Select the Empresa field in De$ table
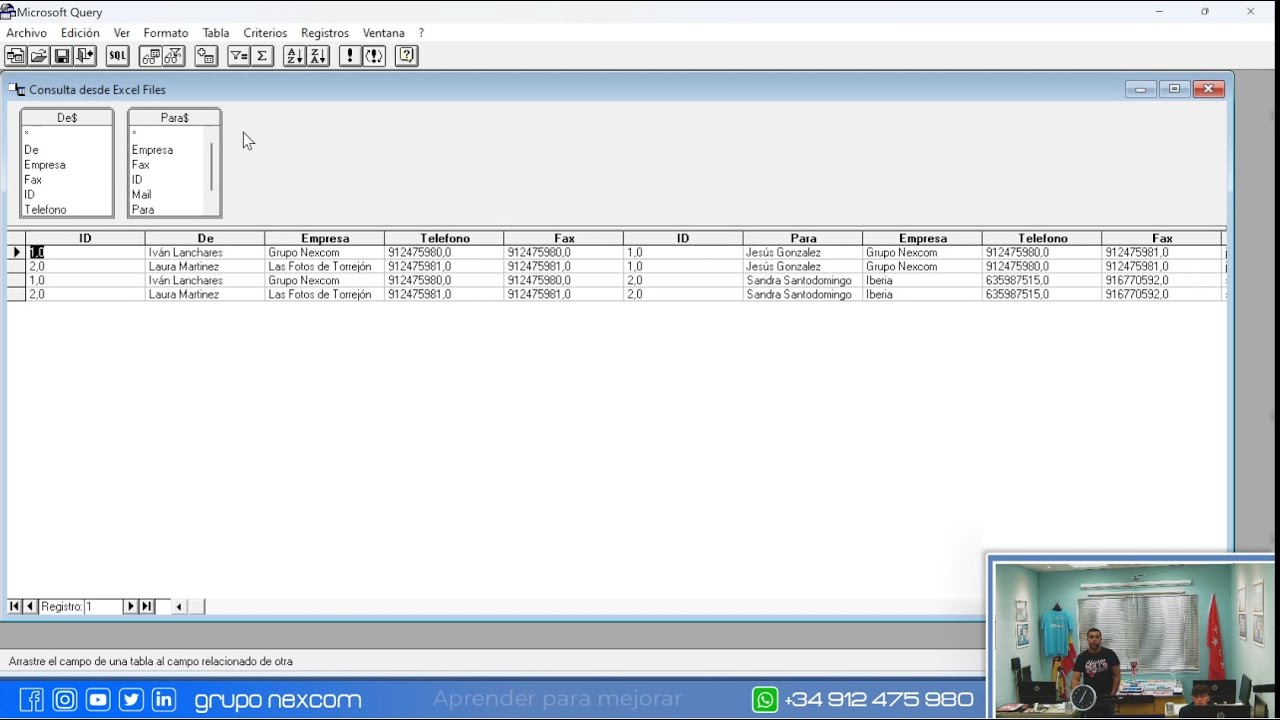The height and width of the screenshot is (720, 1280). click(x=45, y=165)
